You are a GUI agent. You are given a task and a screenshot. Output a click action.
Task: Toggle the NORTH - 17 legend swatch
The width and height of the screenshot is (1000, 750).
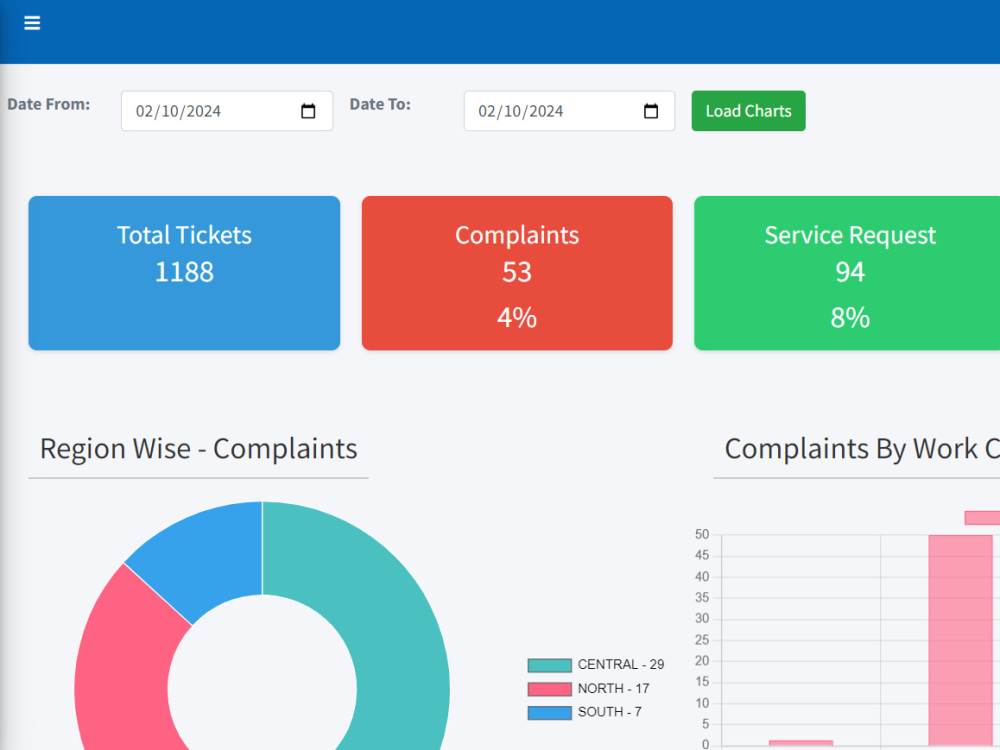[549, 689]
